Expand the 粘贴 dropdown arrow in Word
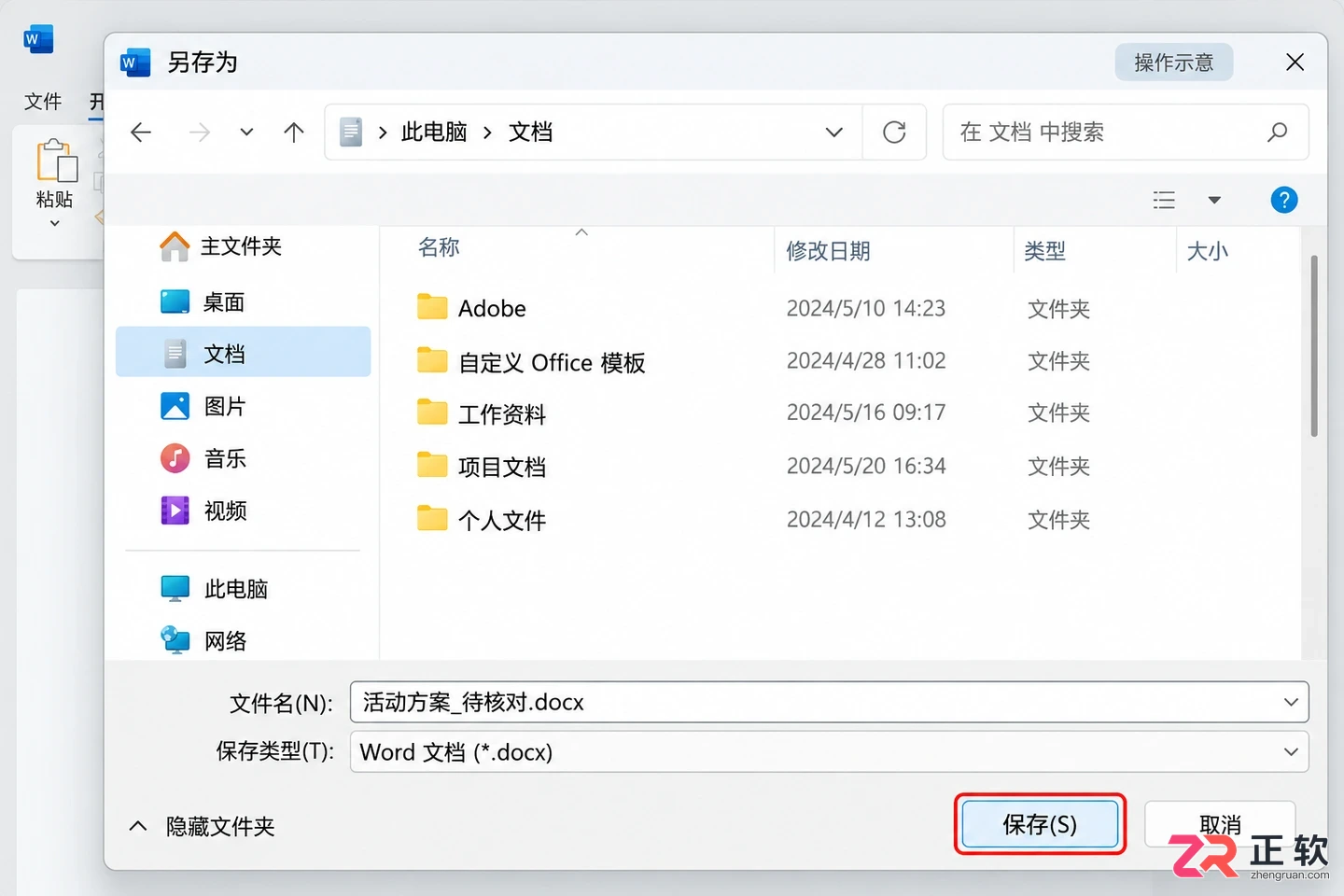This screenshot has height=896, width=1344. [x=54, y=223]
